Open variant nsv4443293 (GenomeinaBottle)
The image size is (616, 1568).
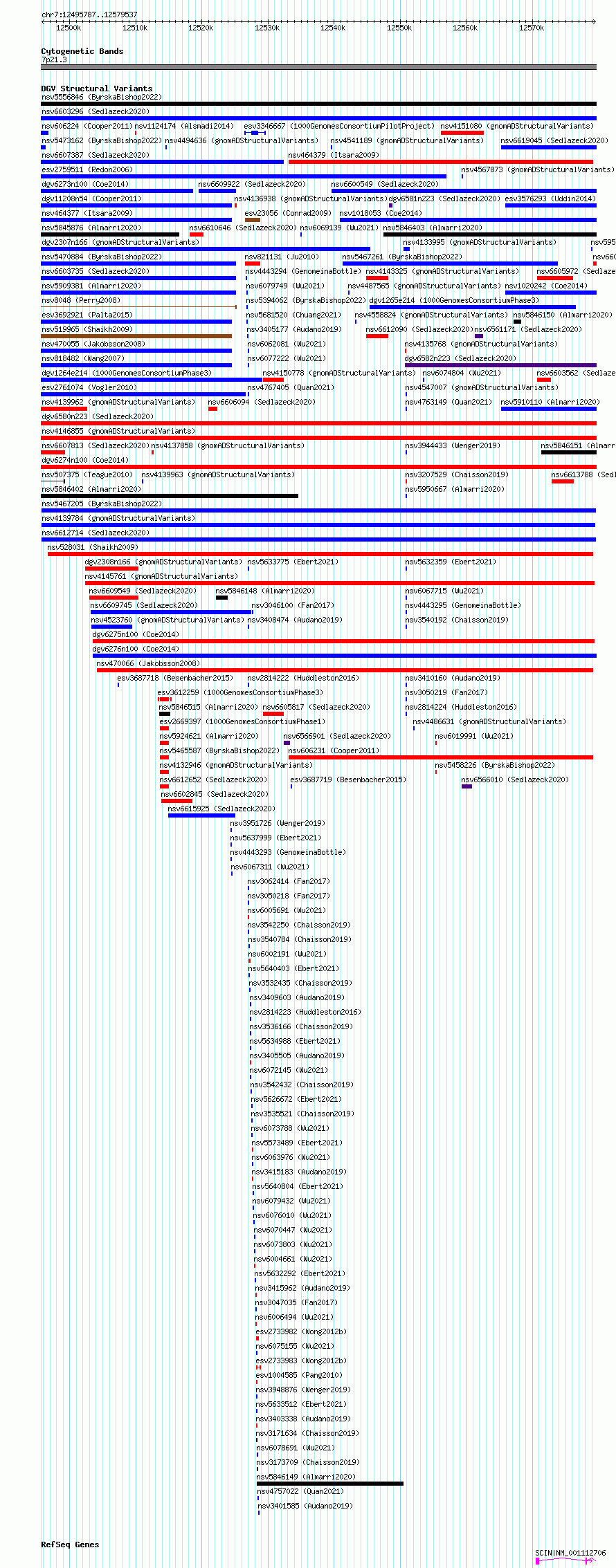tap(288, 853)
